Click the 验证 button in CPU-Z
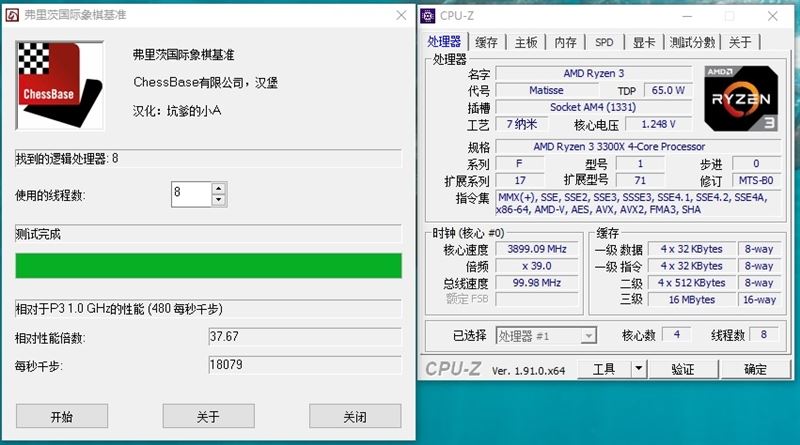 click(x=683, y=369)
